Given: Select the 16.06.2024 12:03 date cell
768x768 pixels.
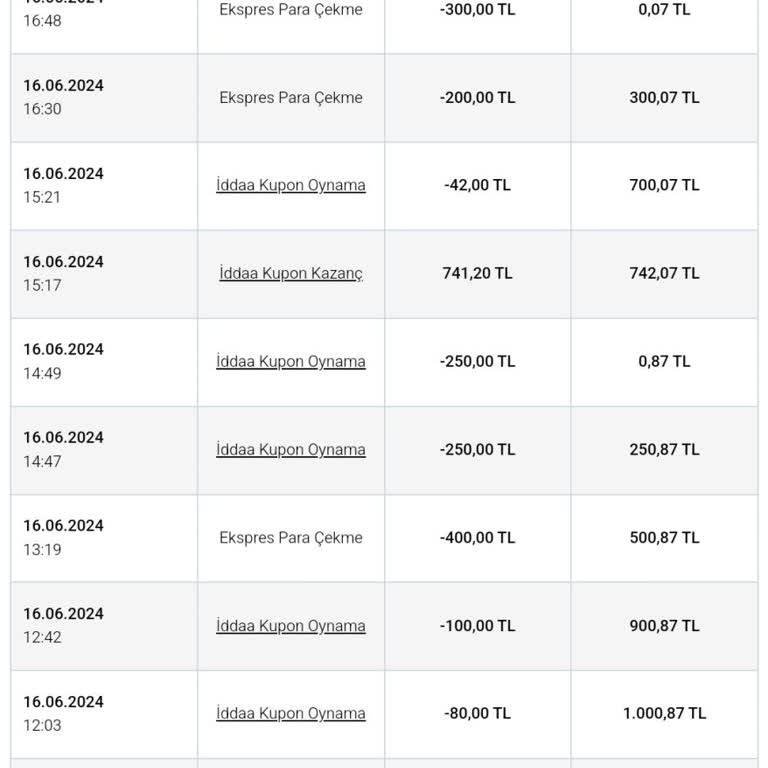Looking at the screenshot, I should click(64, 713).
